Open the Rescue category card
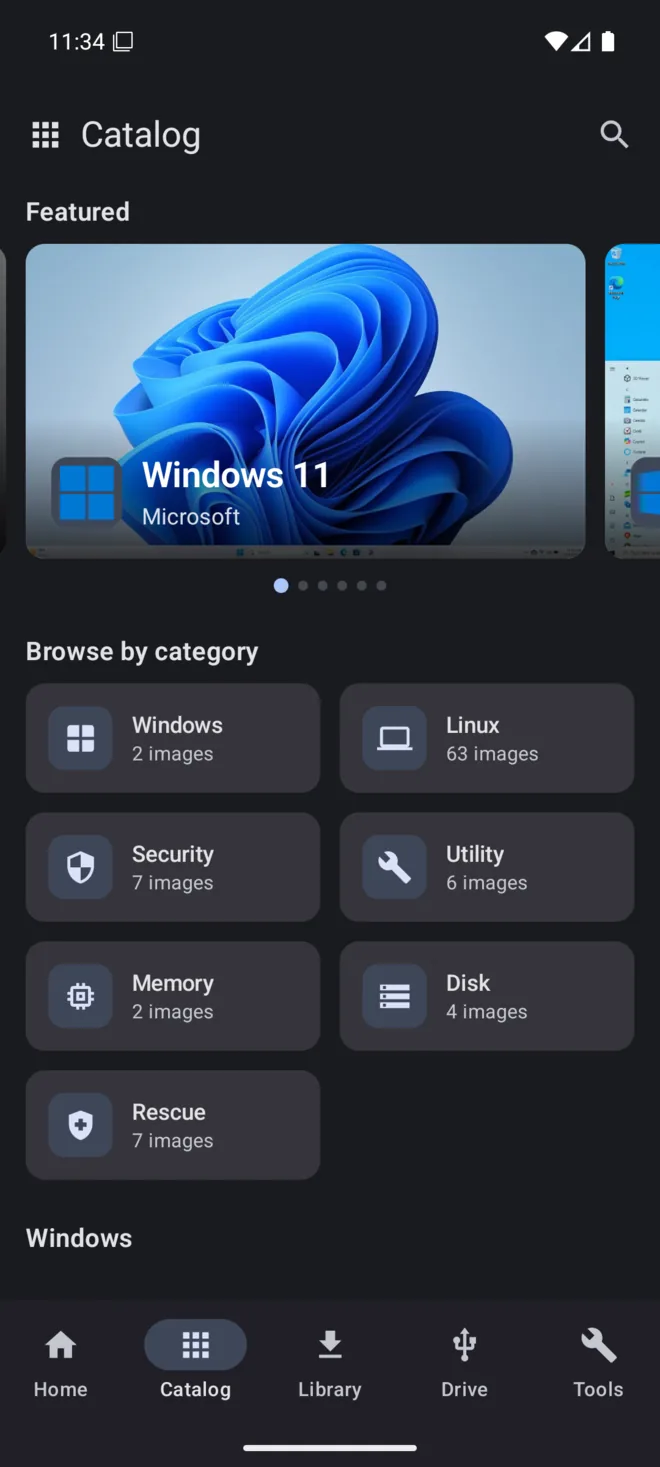Image resolution: width=660 pixels, height=1467 pixels. [x=173, y=1125]
